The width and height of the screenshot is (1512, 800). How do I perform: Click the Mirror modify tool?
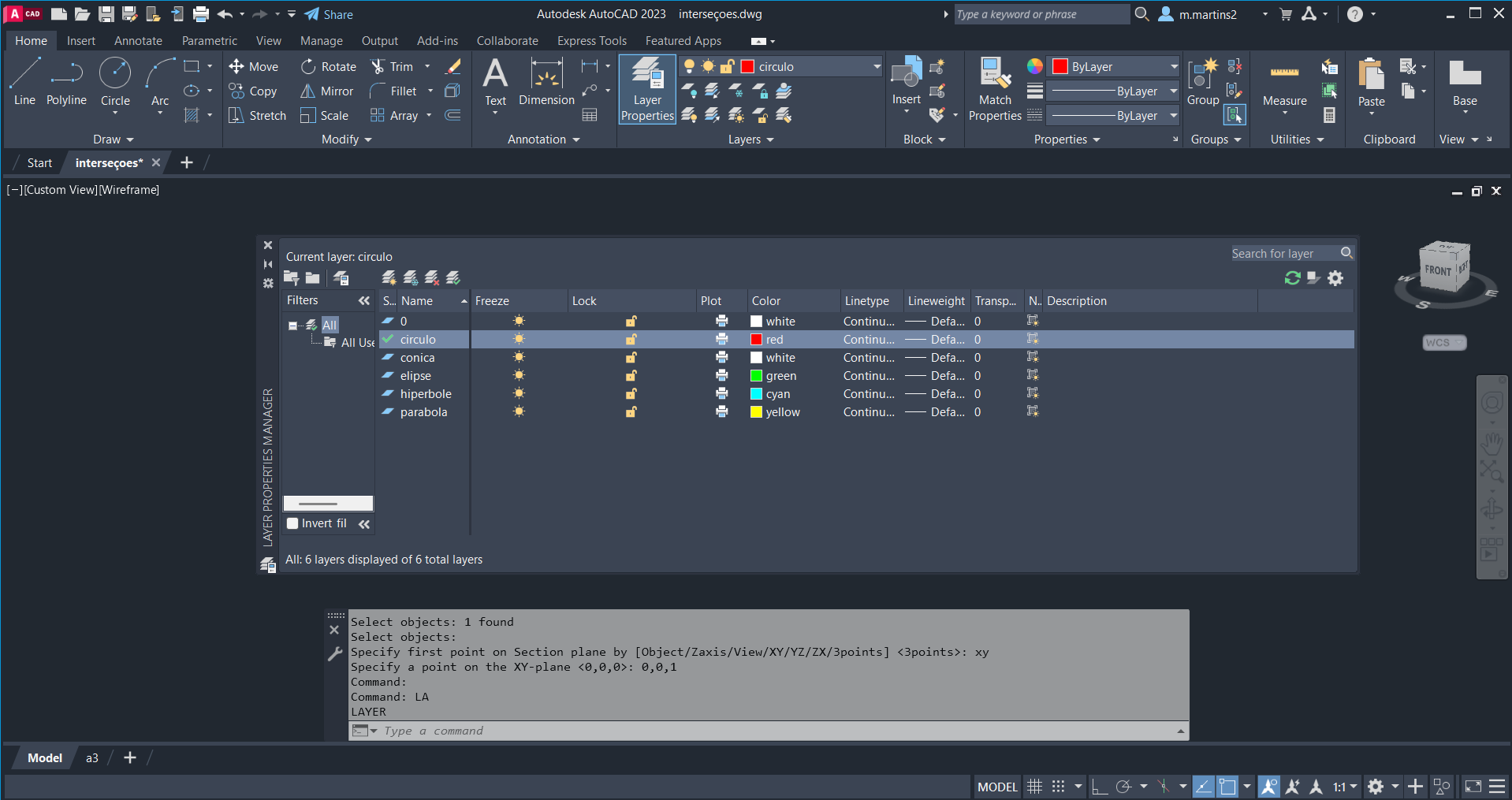326,91
